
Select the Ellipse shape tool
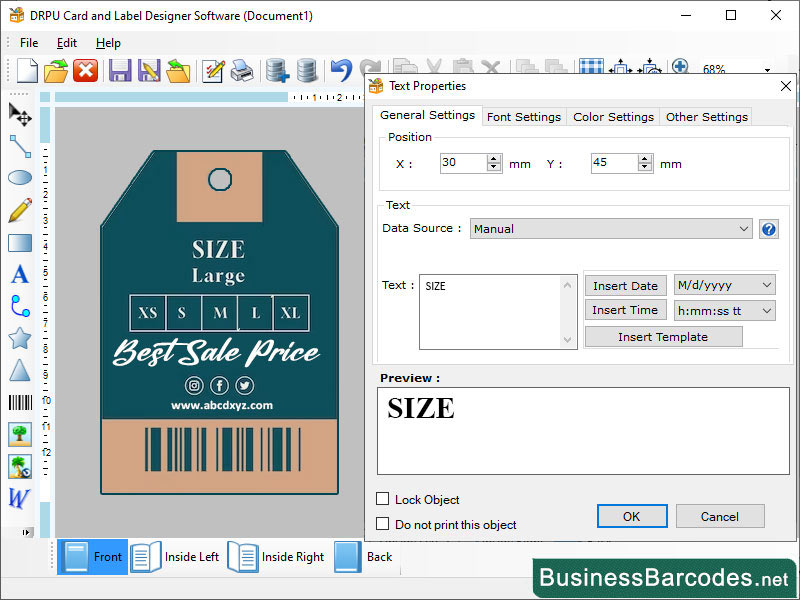tap(18, 178)
